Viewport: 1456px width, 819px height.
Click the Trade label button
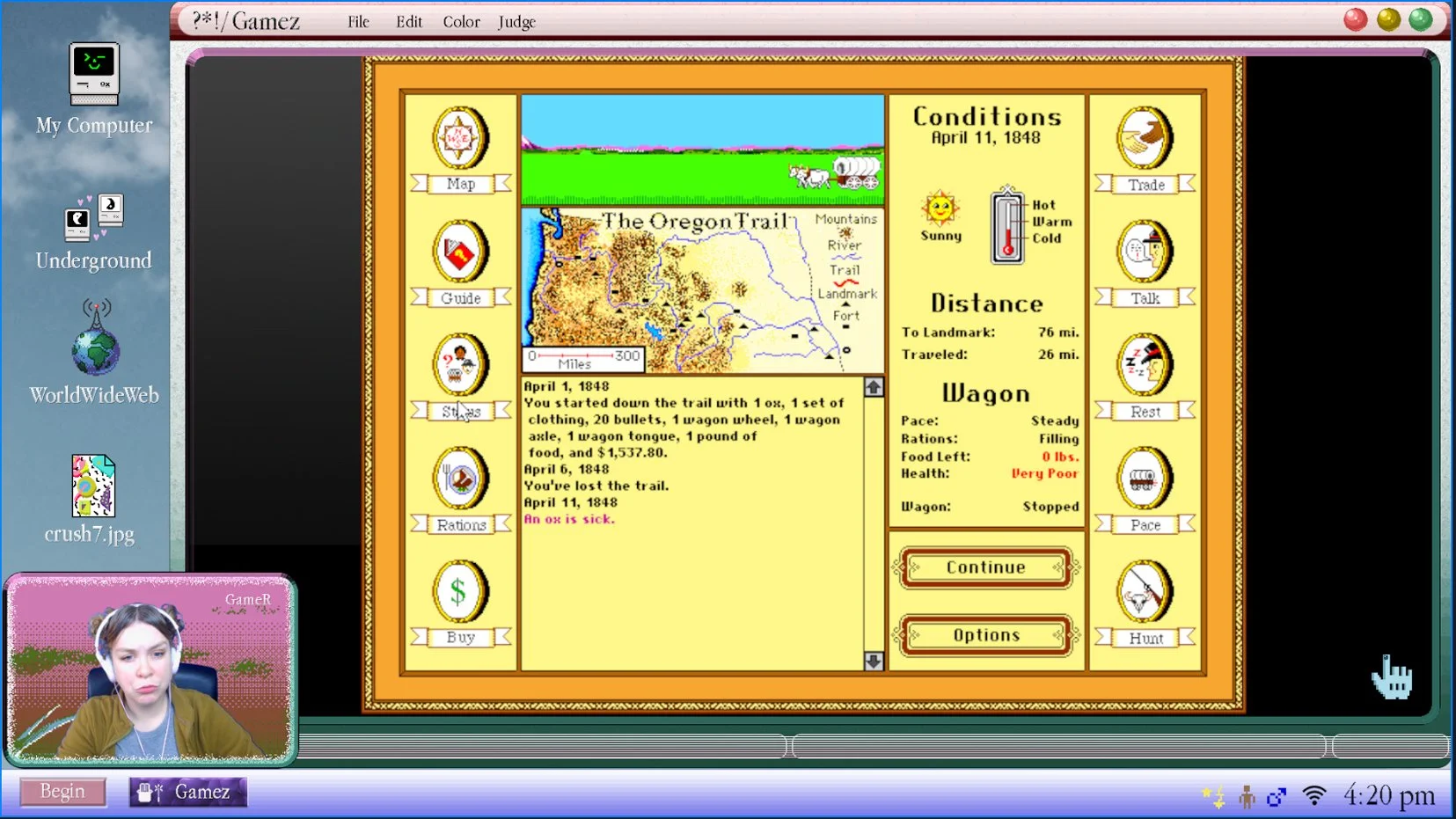(x=1146, y=185)
